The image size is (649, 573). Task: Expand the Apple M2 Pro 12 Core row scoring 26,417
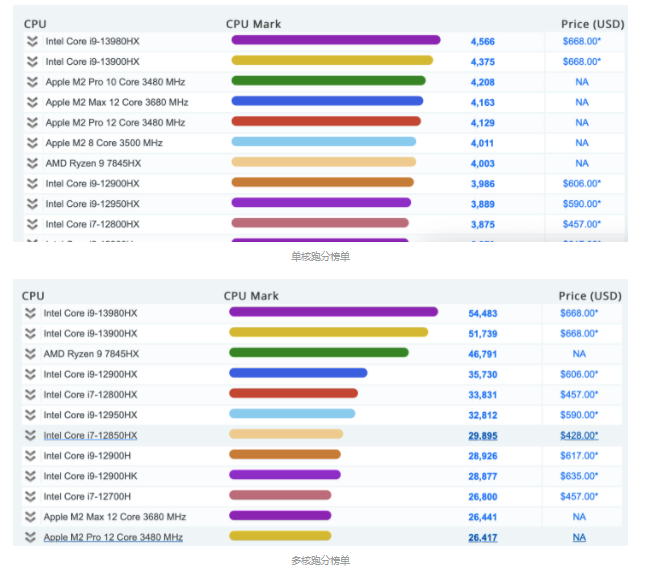point(30,537)
